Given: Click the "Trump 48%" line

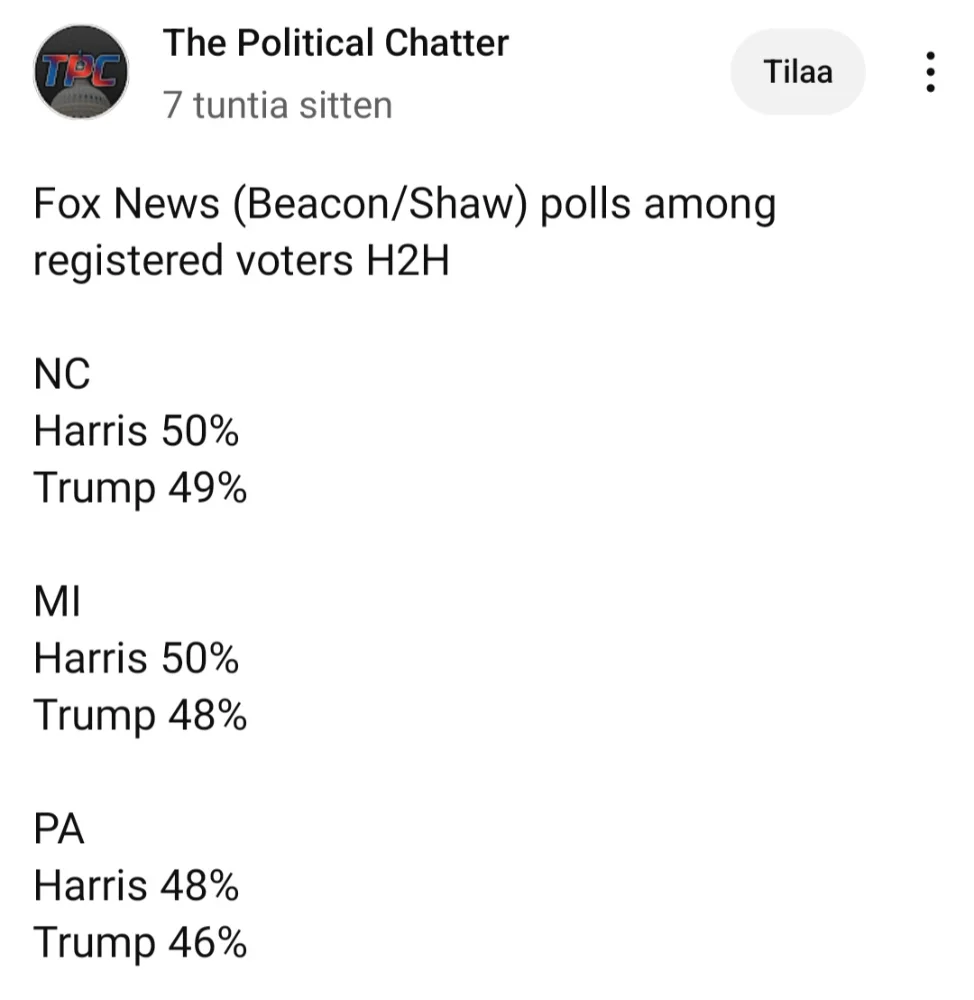Looking at the screenshot, I should 139,716.
